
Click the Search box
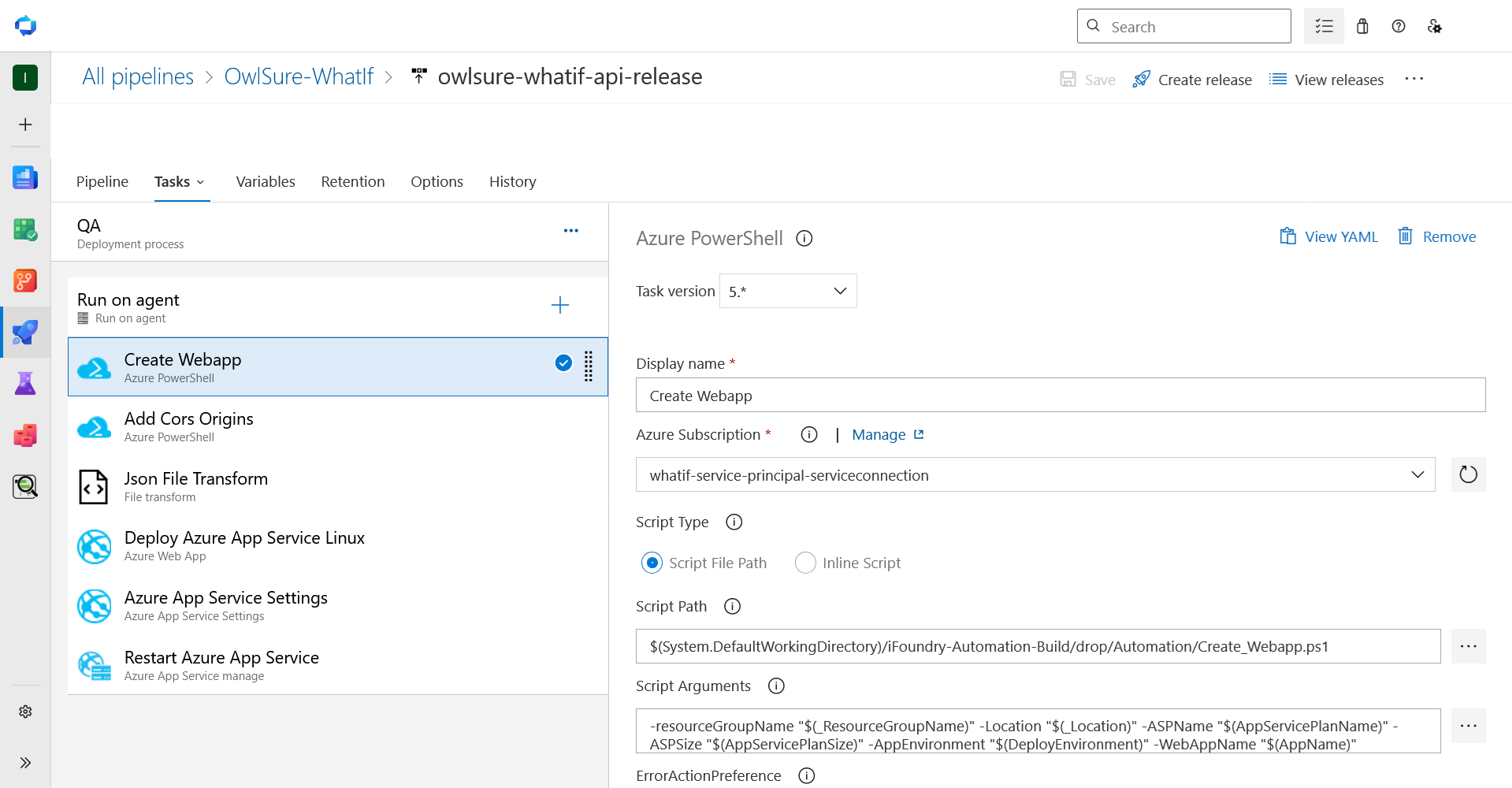tap(1183, 26)
